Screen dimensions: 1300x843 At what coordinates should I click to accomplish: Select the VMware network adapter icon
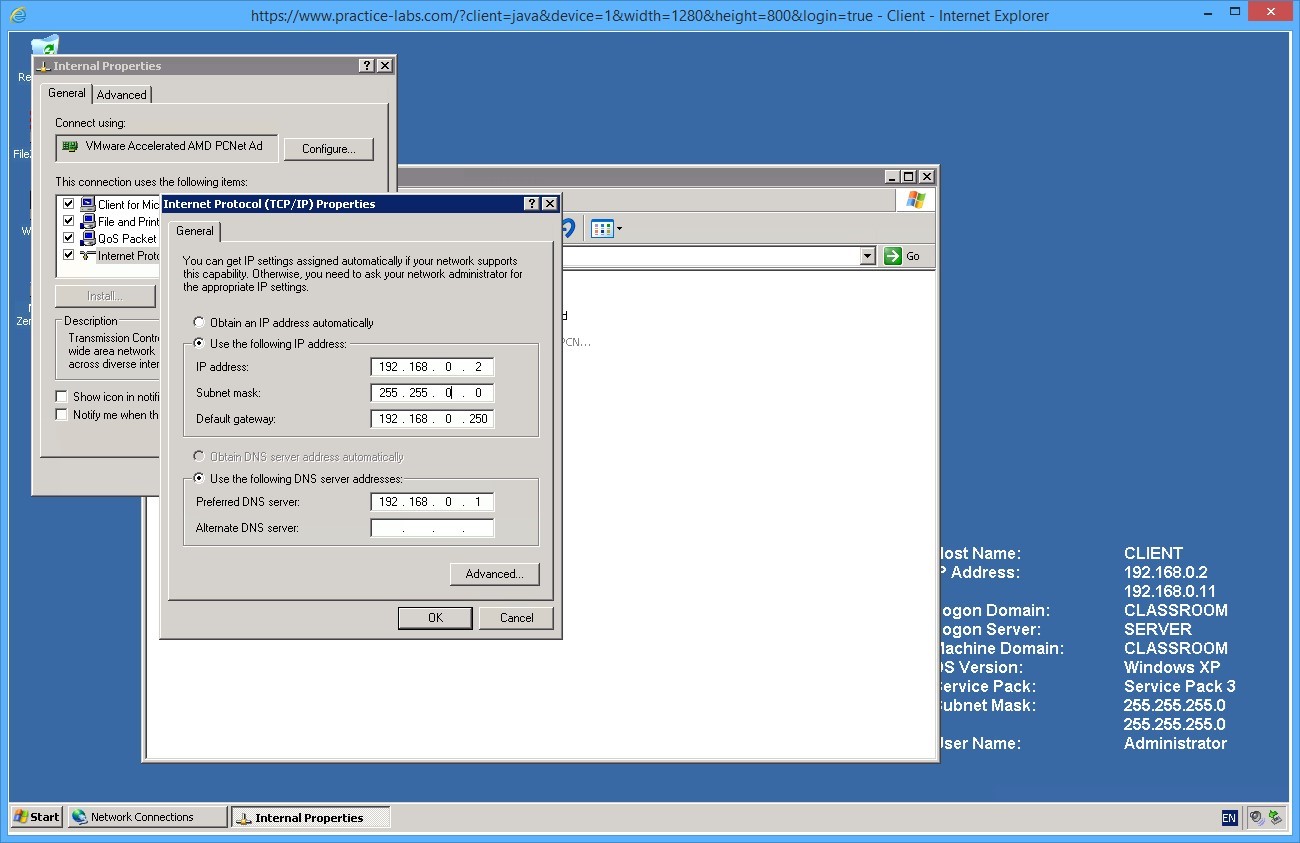(x=71, y=147)
